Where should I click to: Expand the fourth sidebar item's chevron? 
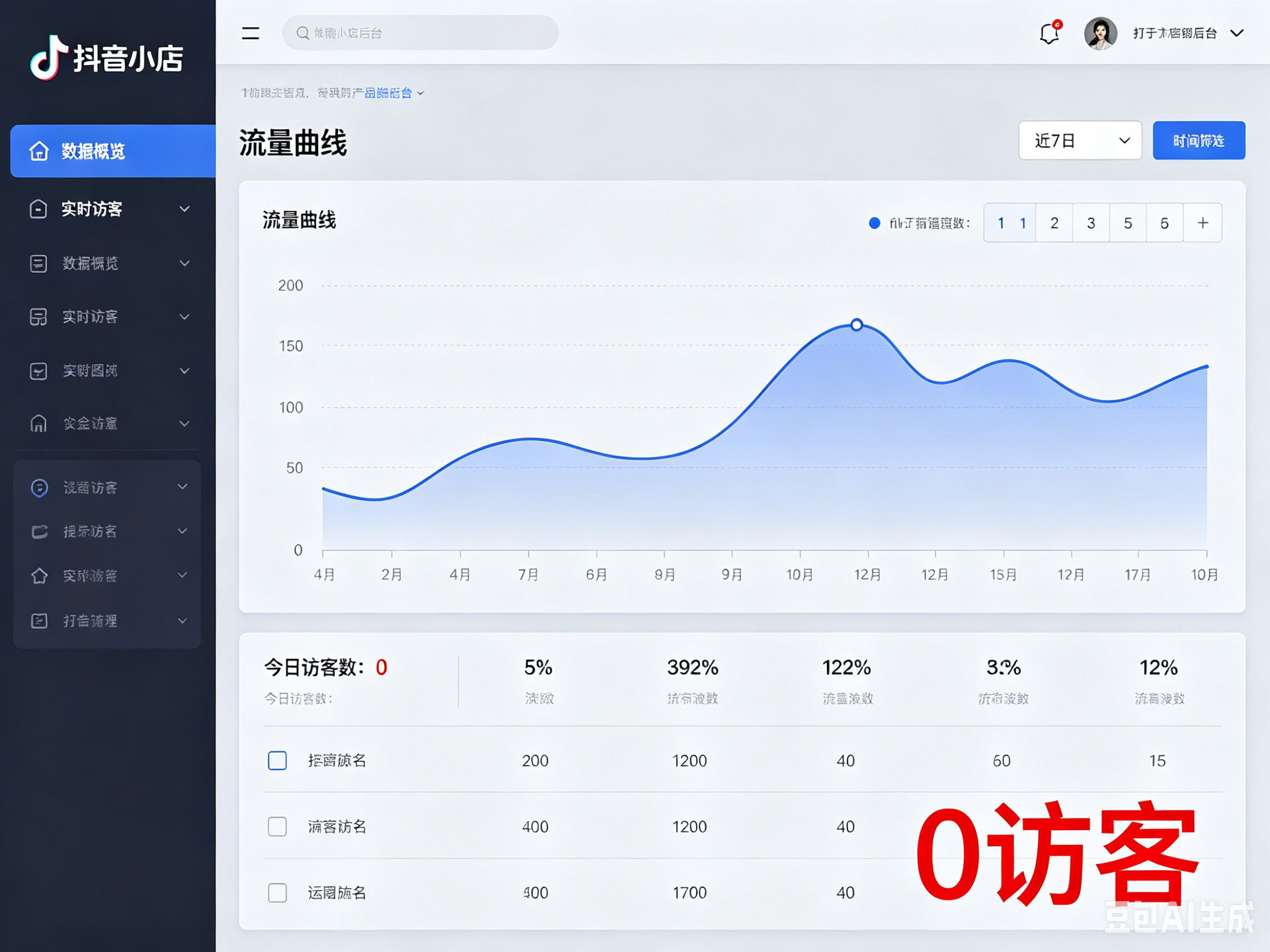(x=184, y=317)
